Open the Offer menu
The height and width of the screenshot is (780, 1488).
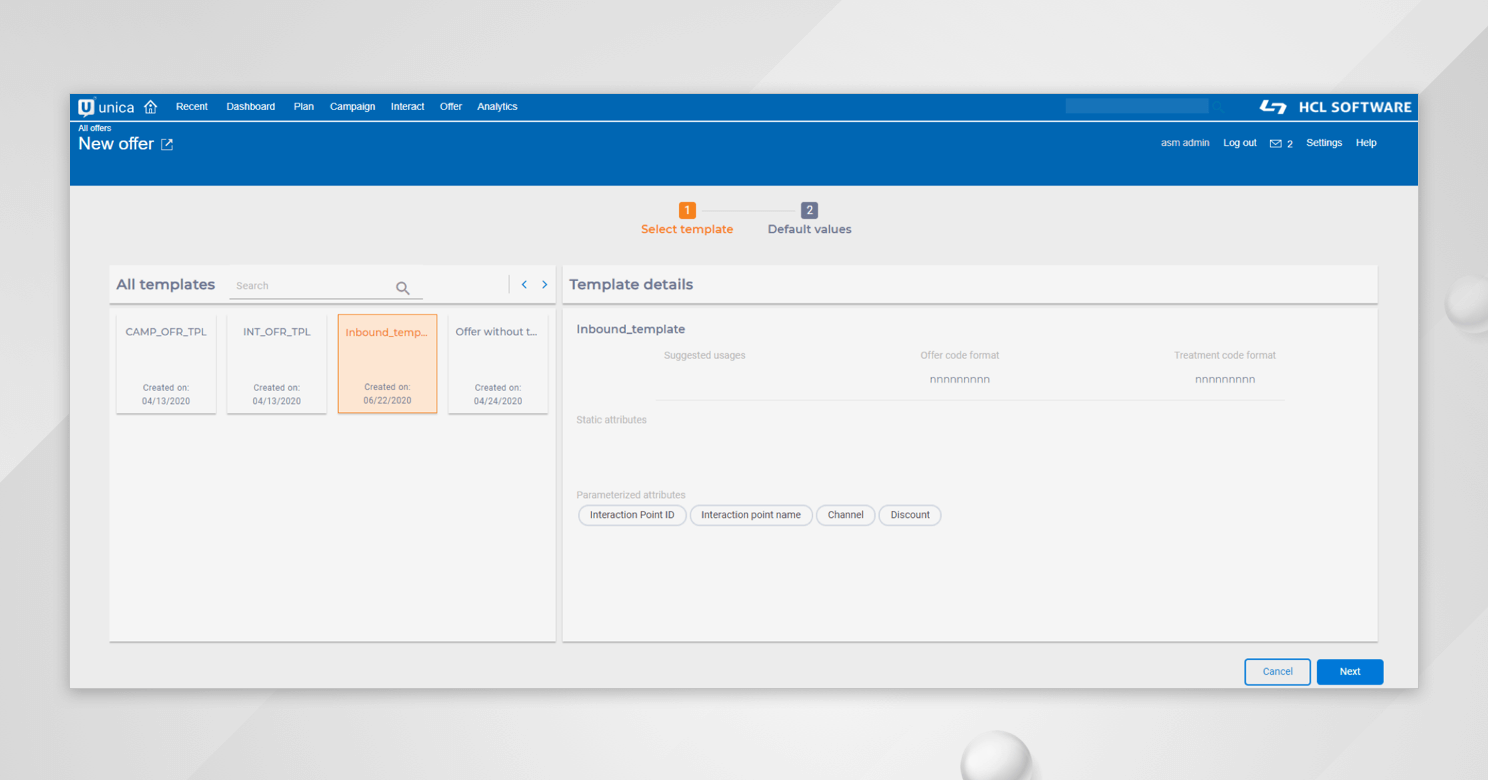[x=451, y=106]
